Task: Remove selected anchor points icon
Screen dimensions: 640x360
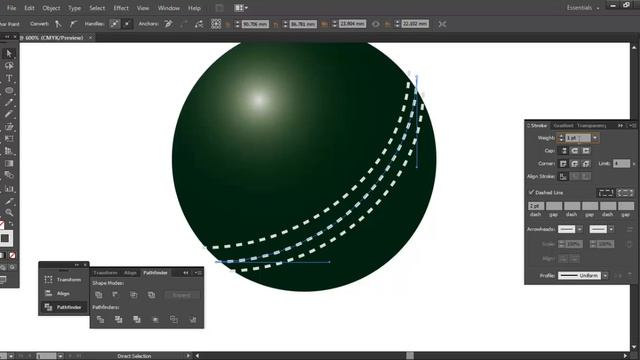Action: 168,24
